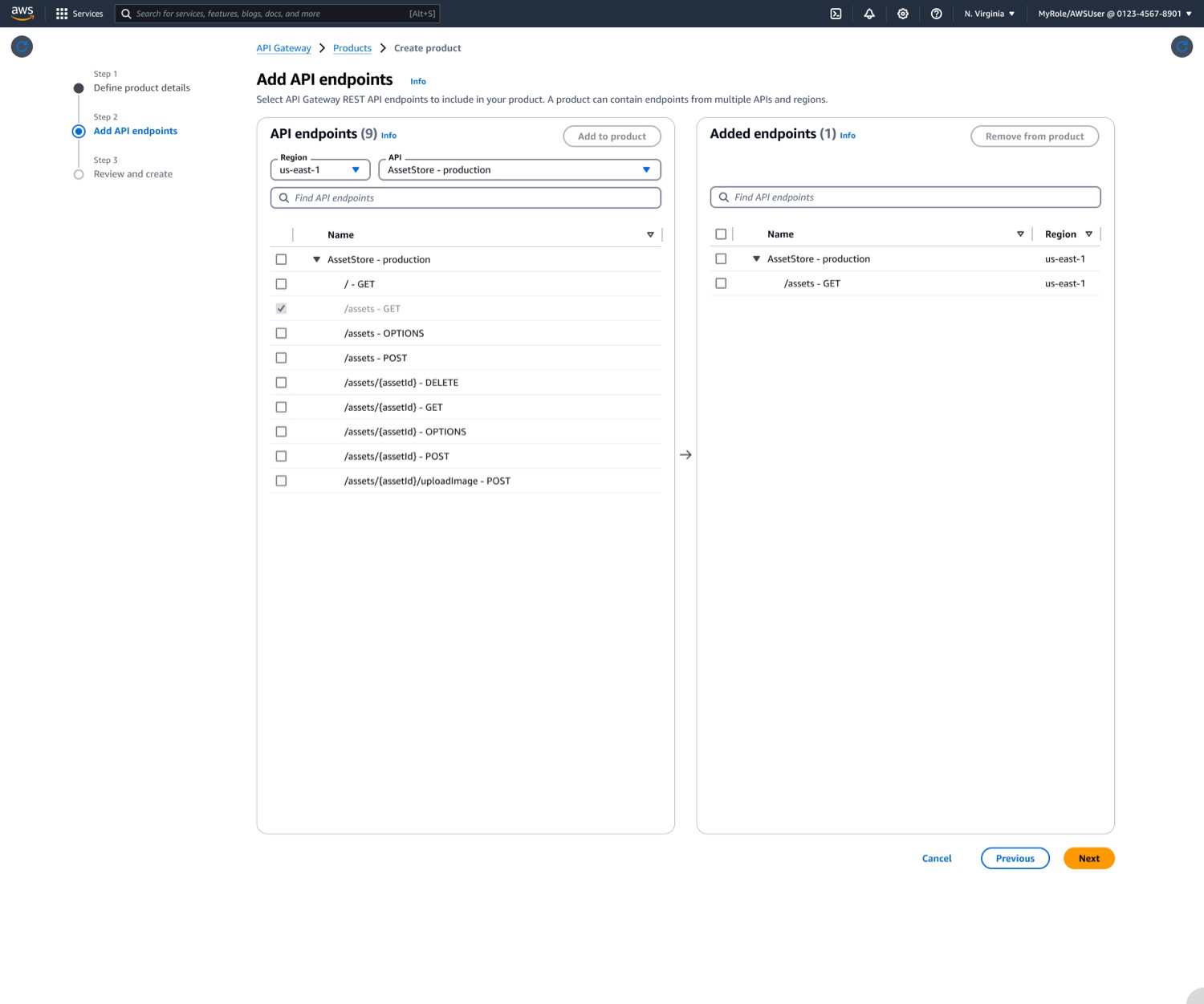Toggle select-all checkbox in Added endpoints header
The image size is (1204, 1004).
click(721, 234)
